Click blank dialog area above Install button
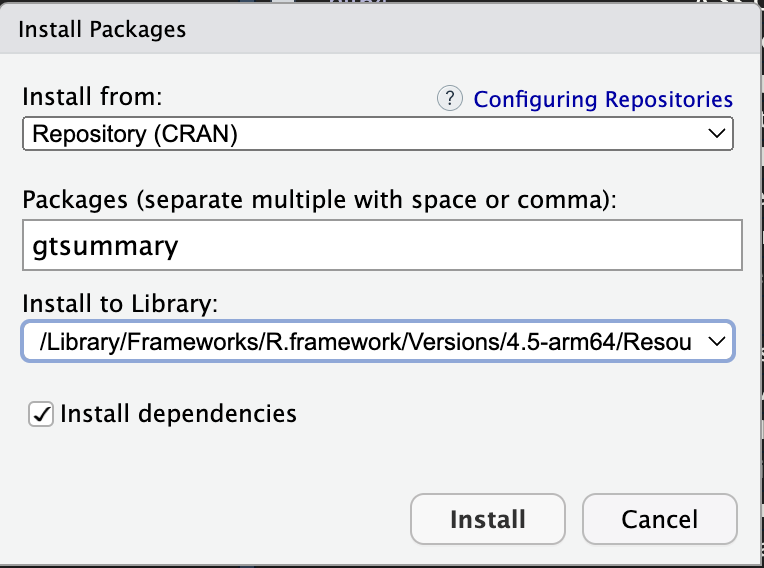764x568 pixels. coord(487,463)
